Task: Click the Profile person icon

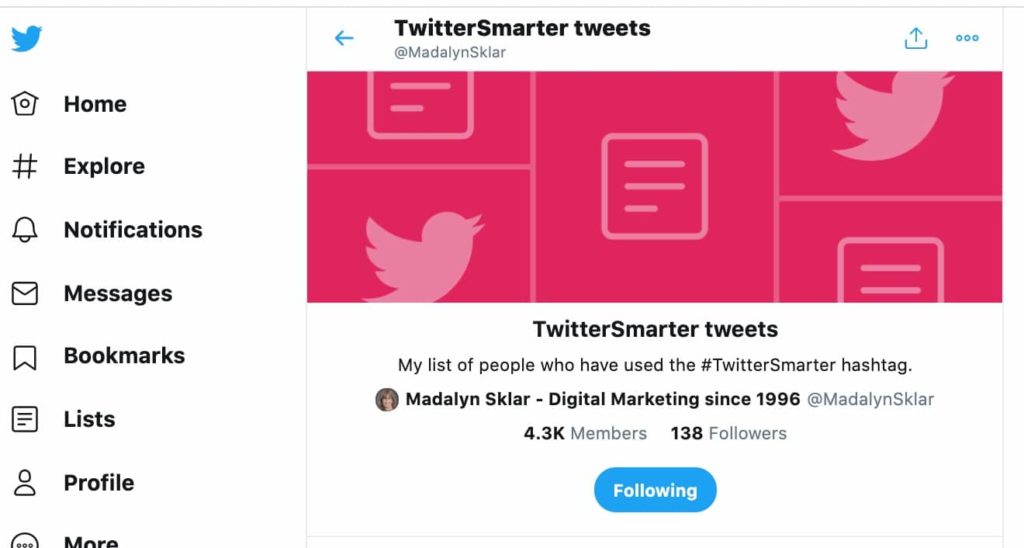Action: coord(25,482)
